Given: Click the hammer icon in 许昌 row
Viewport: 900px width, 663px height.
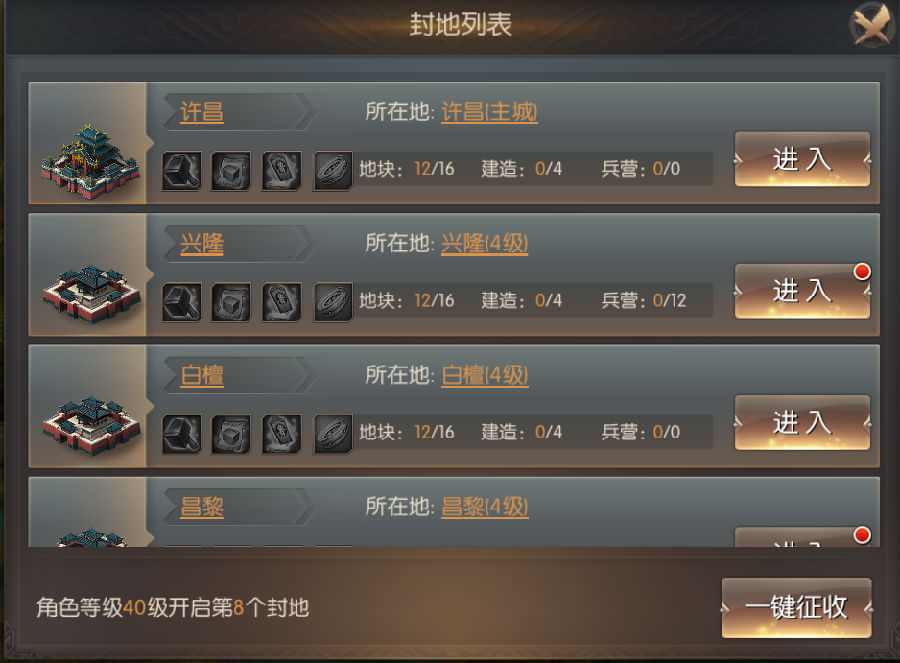Looking at the screenshot, I should coord(181,171).
